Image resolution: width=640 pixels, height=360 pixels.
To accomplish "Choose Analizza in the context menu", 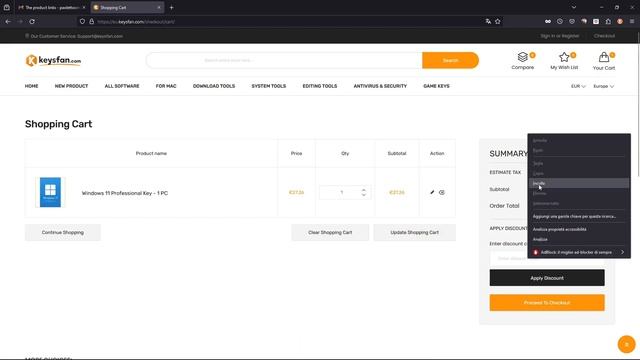I will click(579, 239).
